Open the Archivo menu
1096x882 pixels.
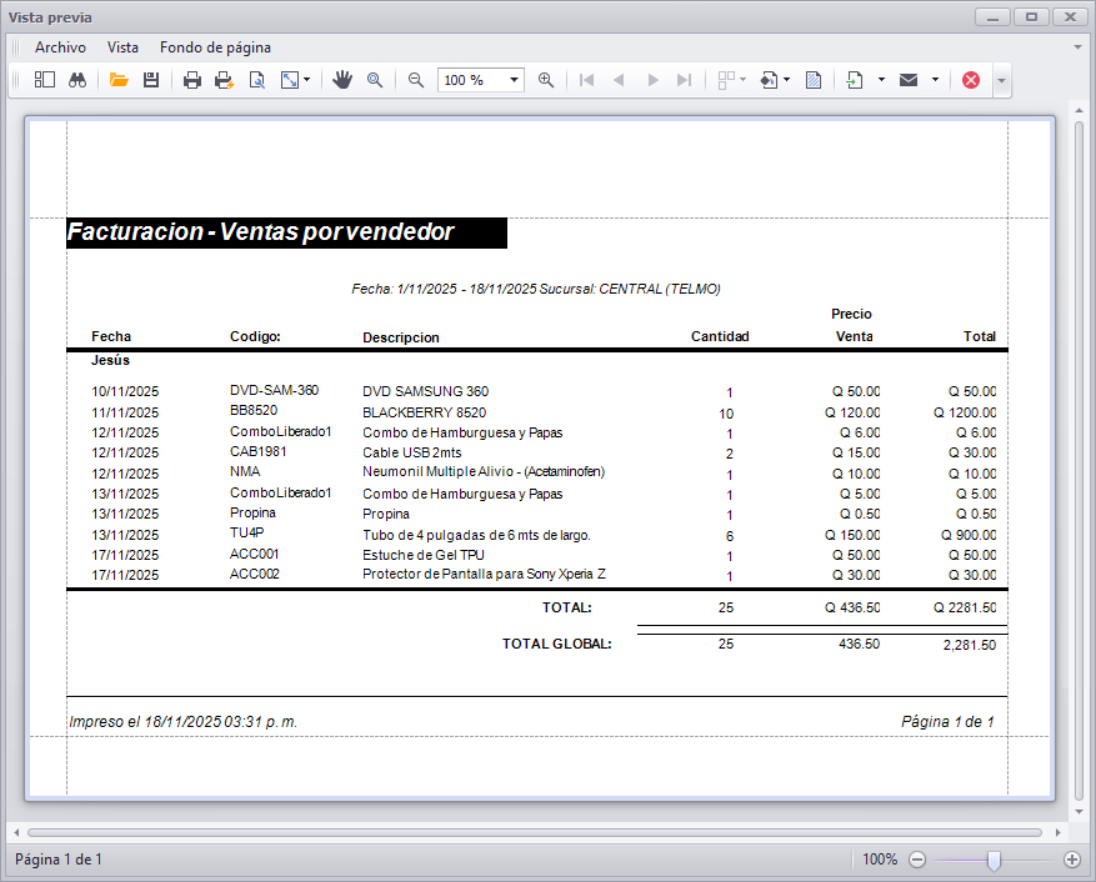pyautogui.click(x=60, y=47)
